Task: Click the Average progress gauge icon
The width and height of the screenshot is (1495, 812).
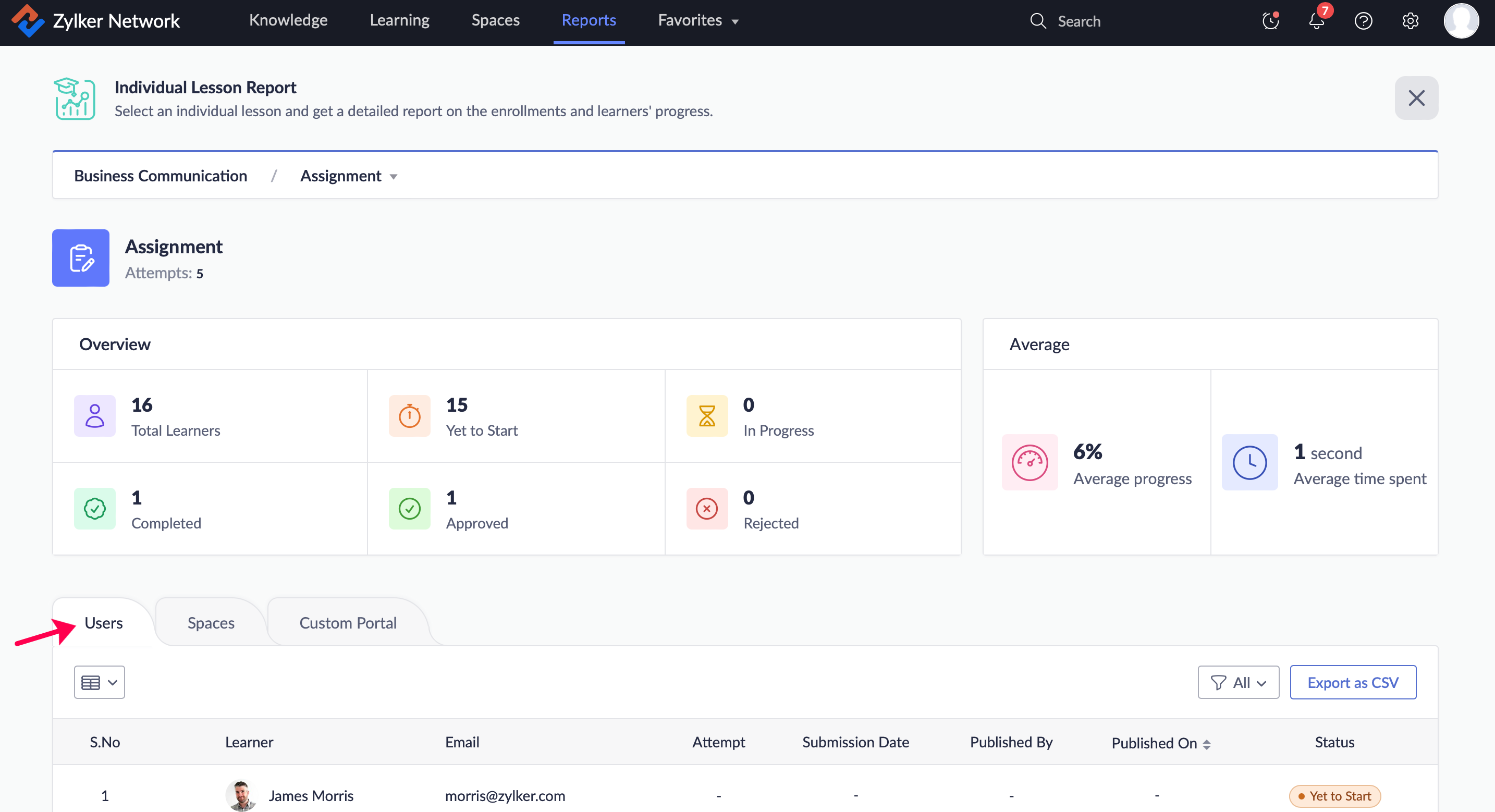Action: click(1030, 463)
